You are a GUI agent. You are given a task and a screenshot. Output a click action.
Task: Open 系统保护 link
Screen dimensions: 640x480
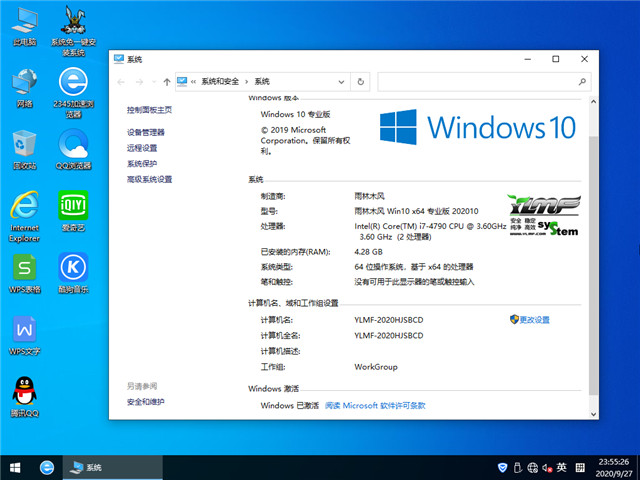tap(142, 164)
